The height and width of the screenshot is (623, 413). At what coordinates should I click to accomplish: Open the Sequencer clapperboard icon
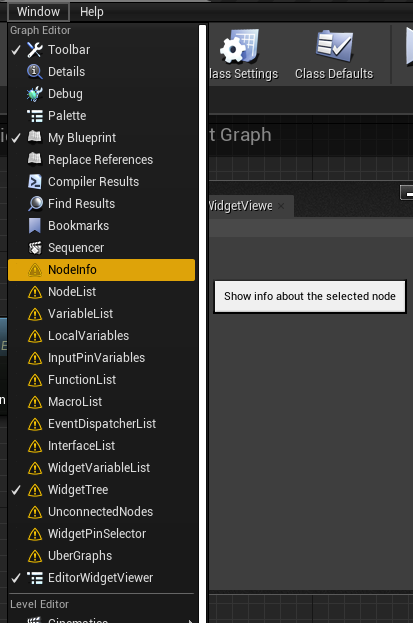click(x=35, y=248)
